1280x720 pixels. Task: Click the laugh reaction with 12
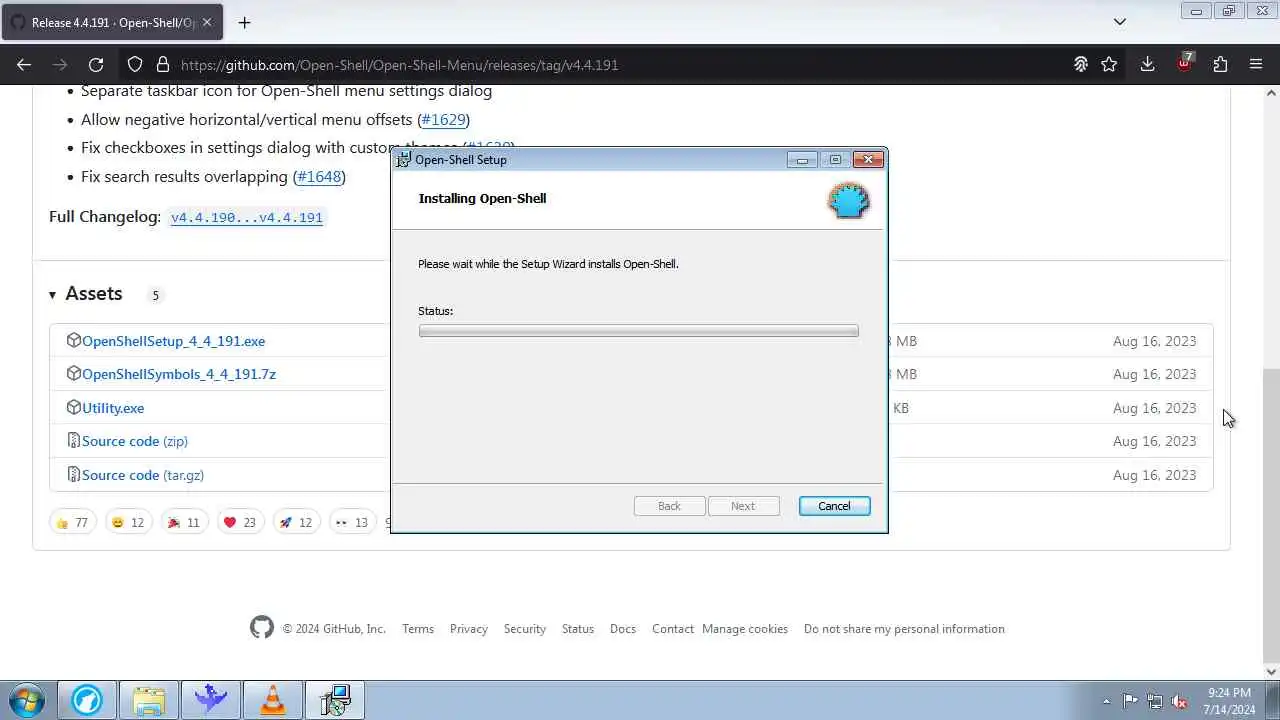tap(128, 522)
